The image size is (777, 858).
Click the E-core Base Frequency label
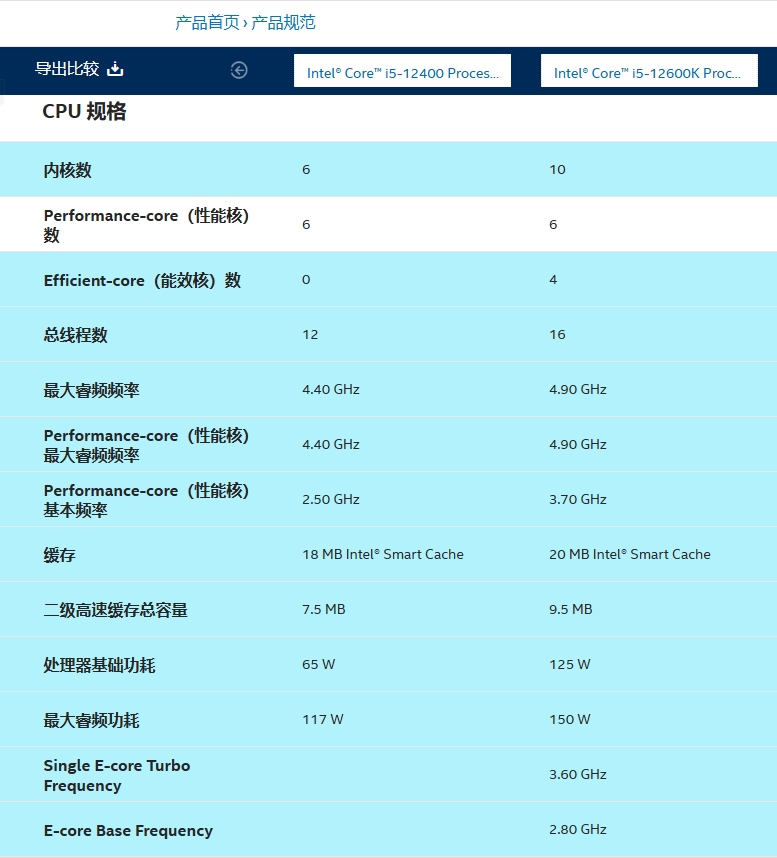tap(128, 831)
